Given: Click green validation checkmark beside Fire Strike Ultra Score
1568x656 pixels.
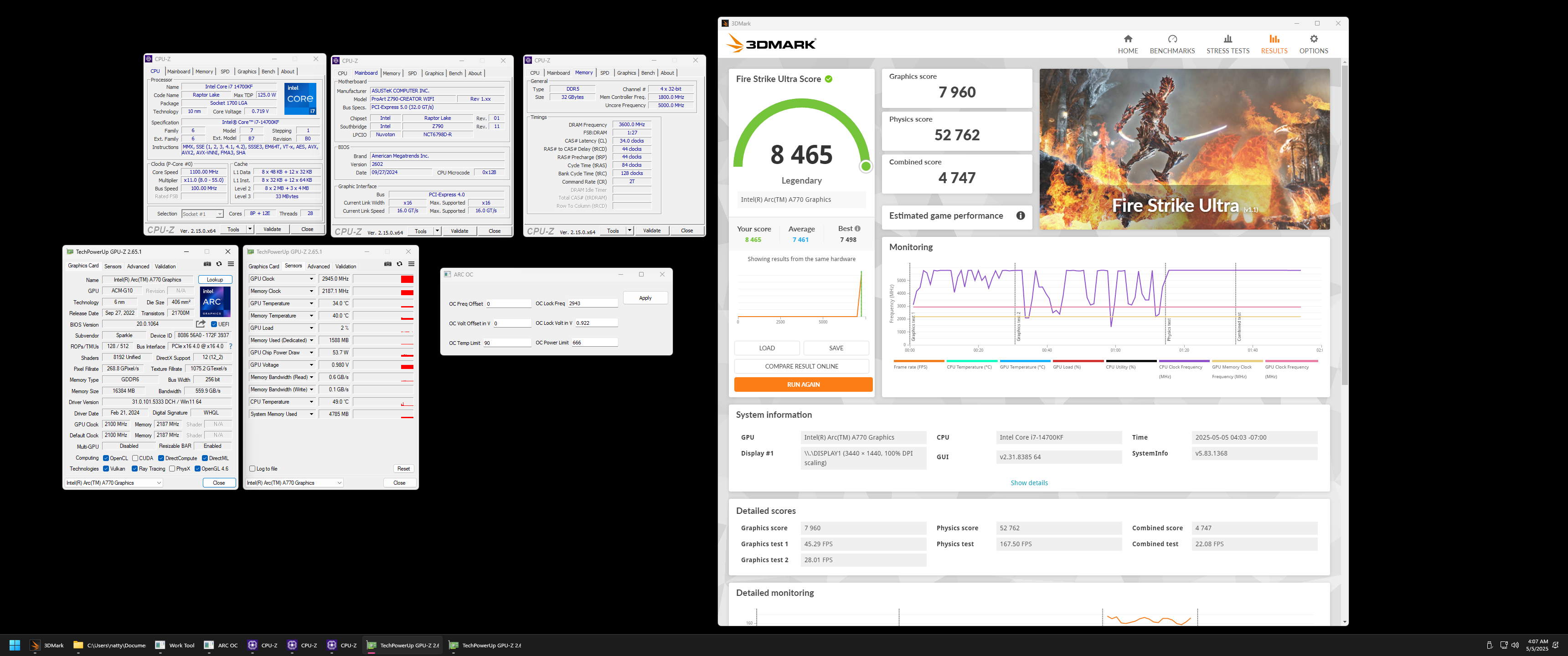Looking at the screenshot, I should point(828,79).
